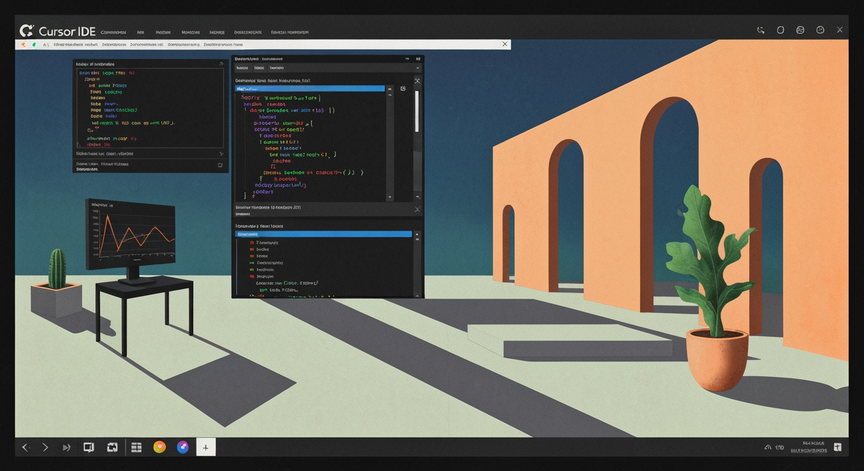Select the blue highlighted row in the upper code list
864x471 pixels.
tap(310, 88)
